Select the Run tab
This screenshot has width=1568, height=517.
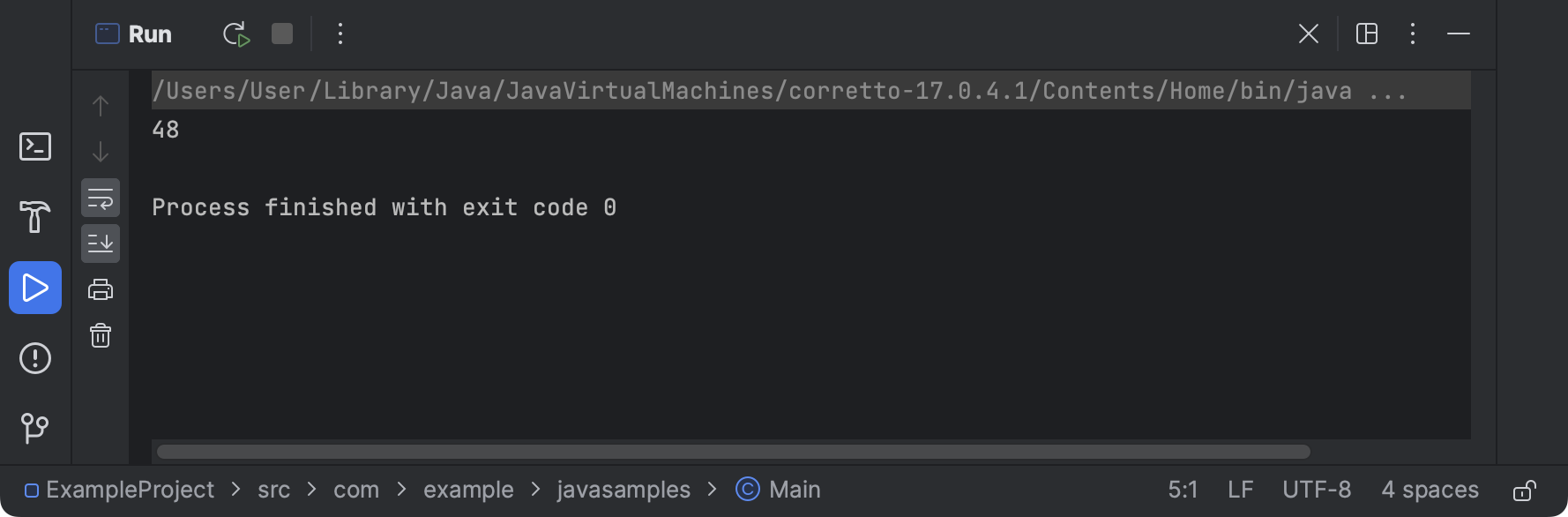134,34
